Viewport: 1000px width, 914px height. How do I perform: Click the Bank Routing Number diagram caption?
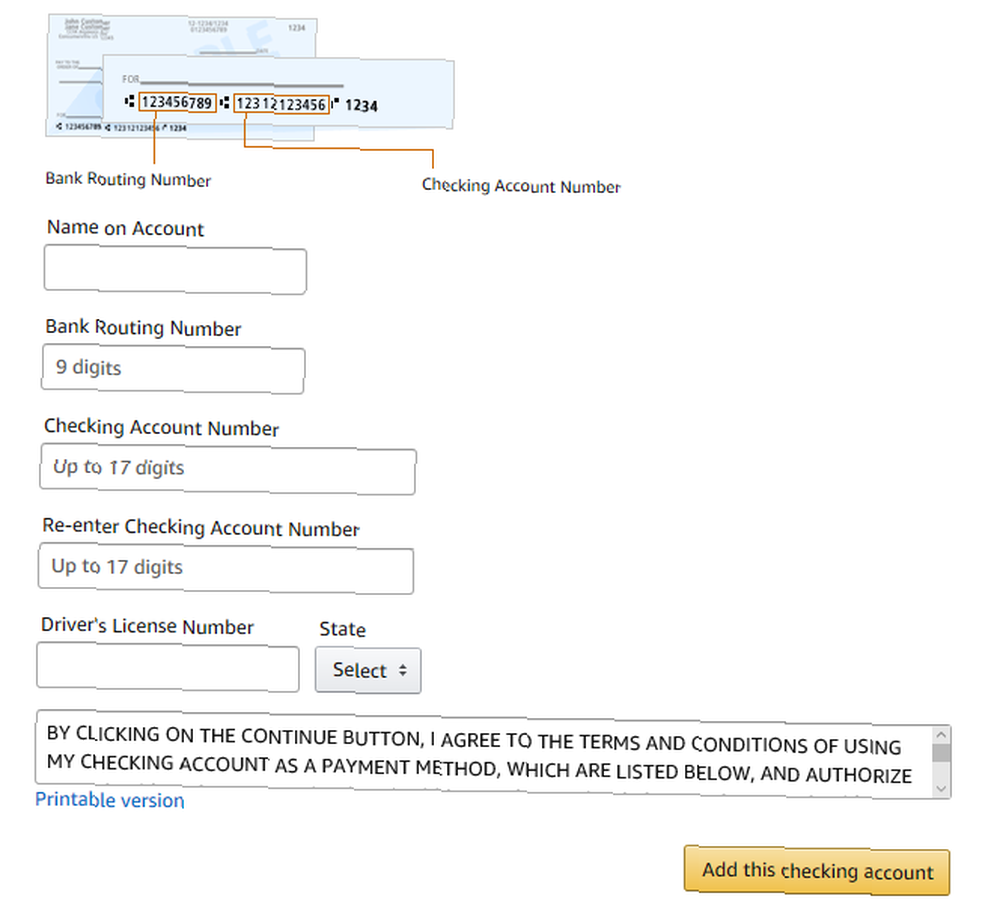click(128, 179)
